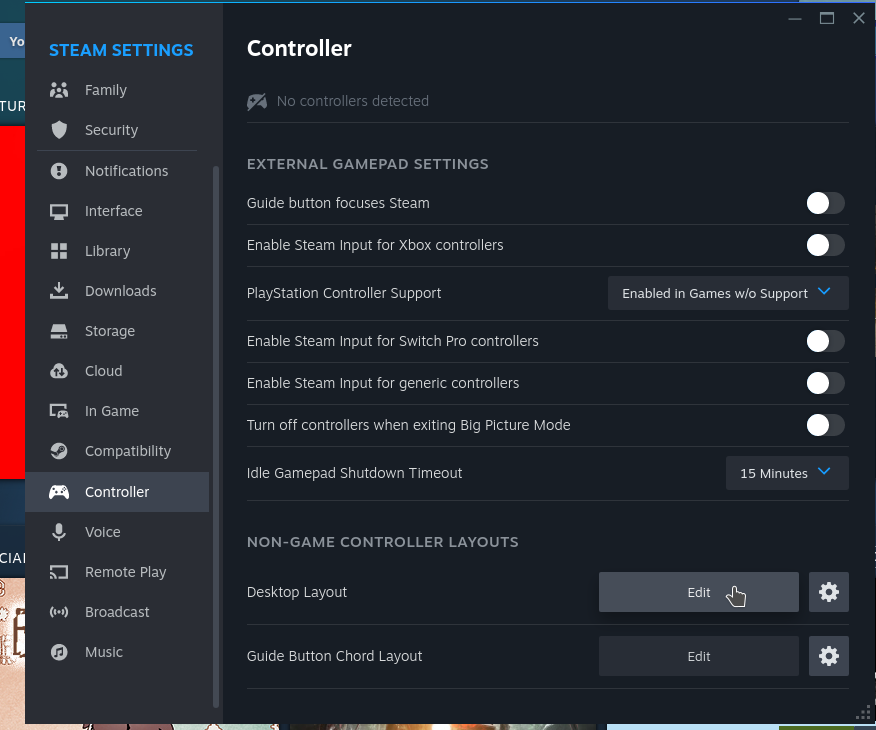Screen dimensions: 876x730
Task: Click the Idle Gamepad Shutdown Timeout label
Action: tap(354, 473)
